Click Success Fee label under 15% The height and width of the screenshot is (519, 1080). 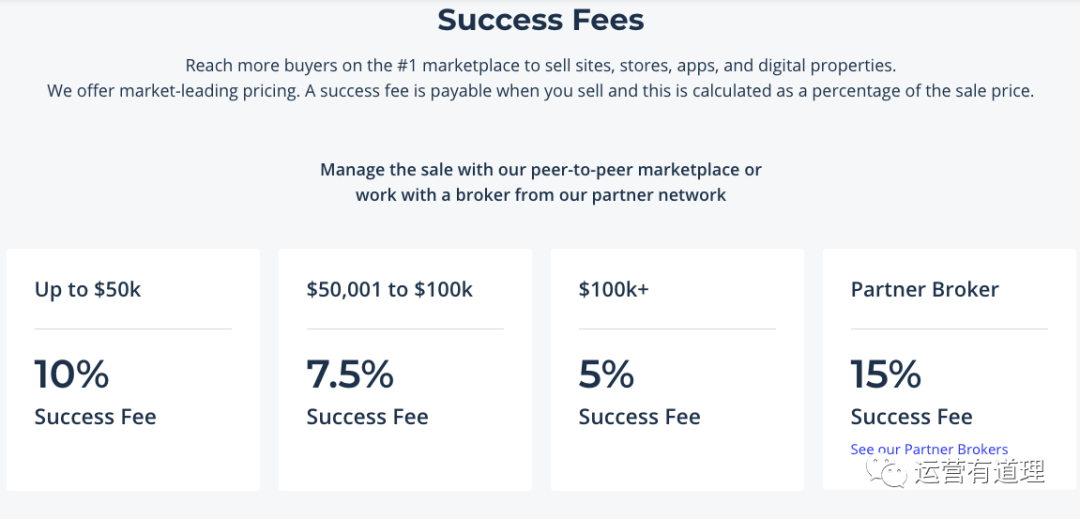click(911, 416)
